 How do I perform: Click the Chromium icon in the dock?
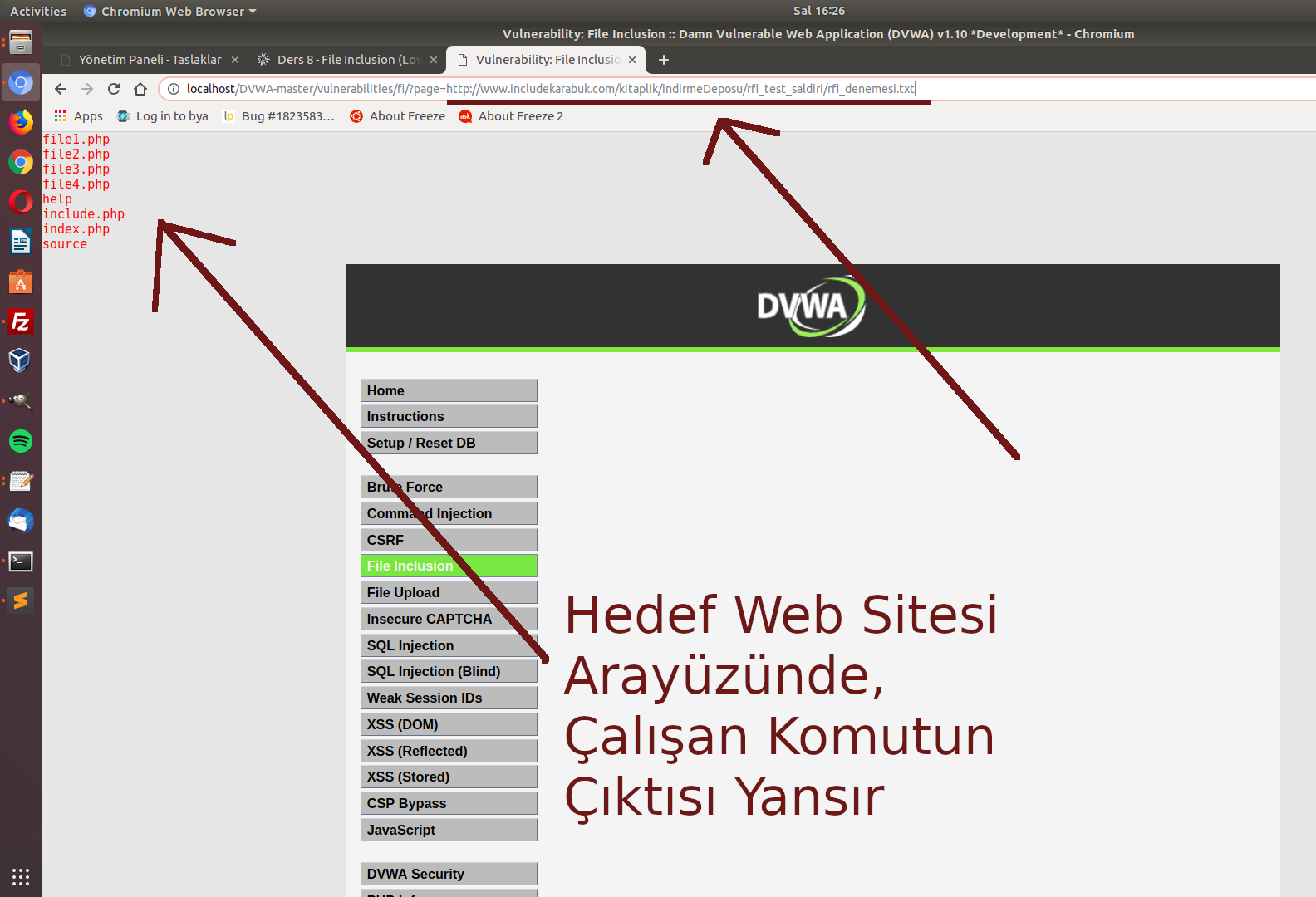[x=21, y=82]
